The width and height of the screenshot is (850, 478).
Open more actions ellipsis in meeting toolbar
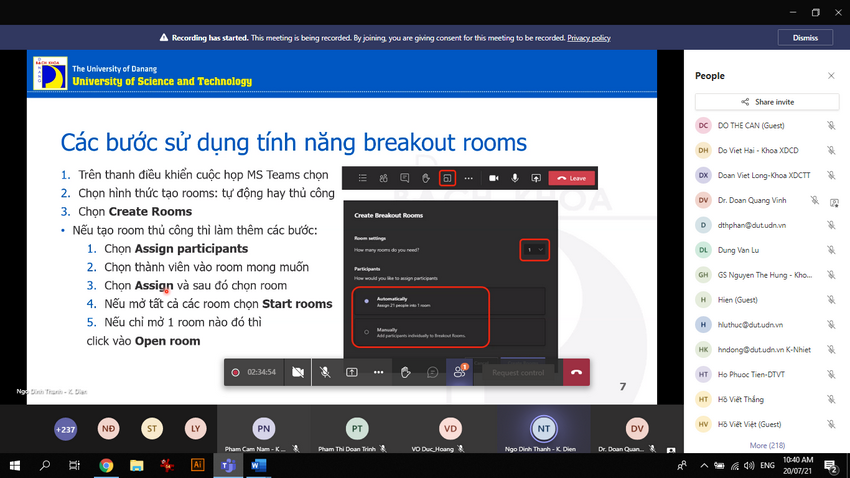pyautogui.click(x=378, y=372)
